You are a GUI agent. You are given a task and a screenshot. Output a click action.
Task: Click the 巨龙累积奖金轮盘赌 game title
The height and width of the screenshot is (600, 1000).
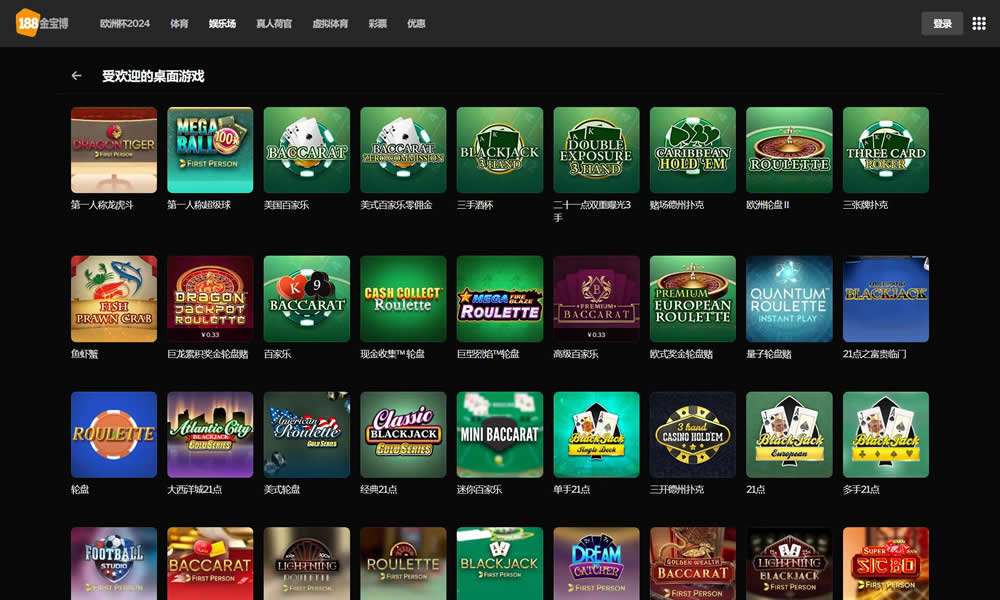click(207, 354)
